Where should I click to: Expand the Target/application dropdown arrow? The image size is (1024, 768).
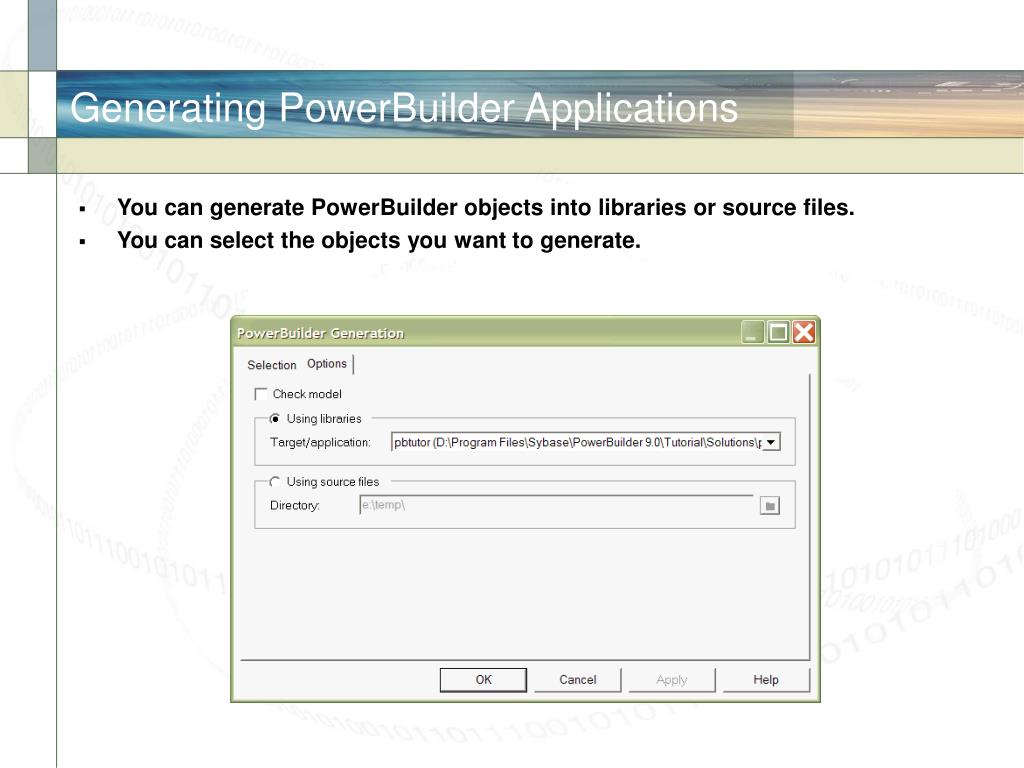pos(771,442)
